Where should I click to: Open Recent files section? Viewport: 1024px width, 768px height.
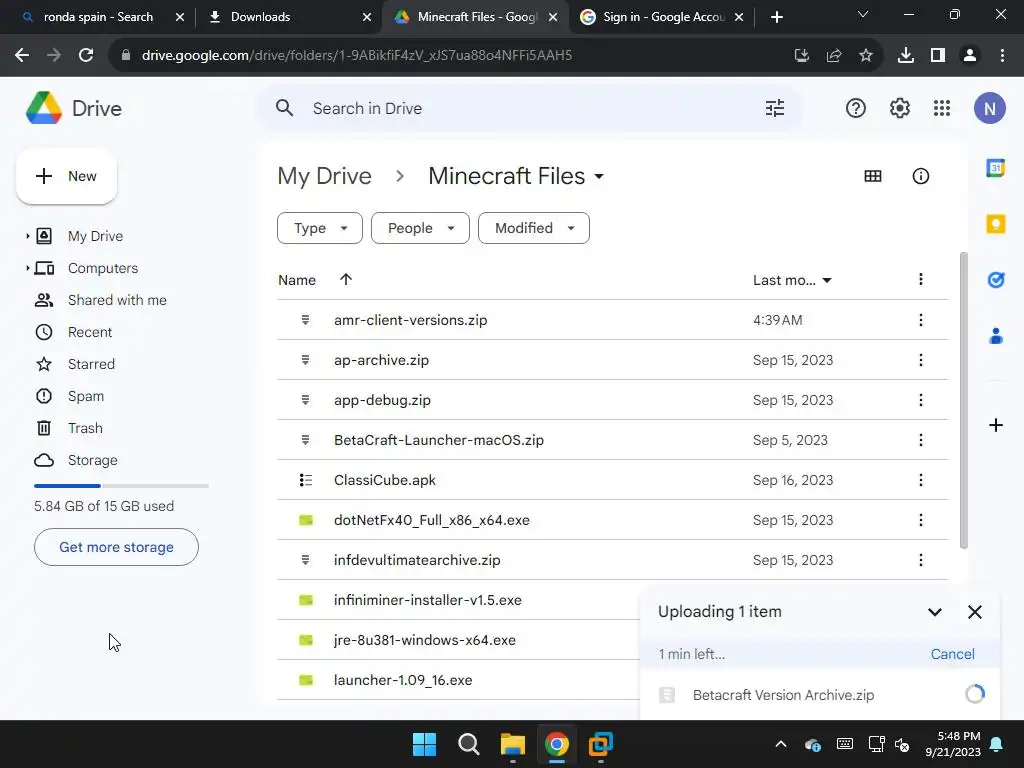[x=90, y=332]
